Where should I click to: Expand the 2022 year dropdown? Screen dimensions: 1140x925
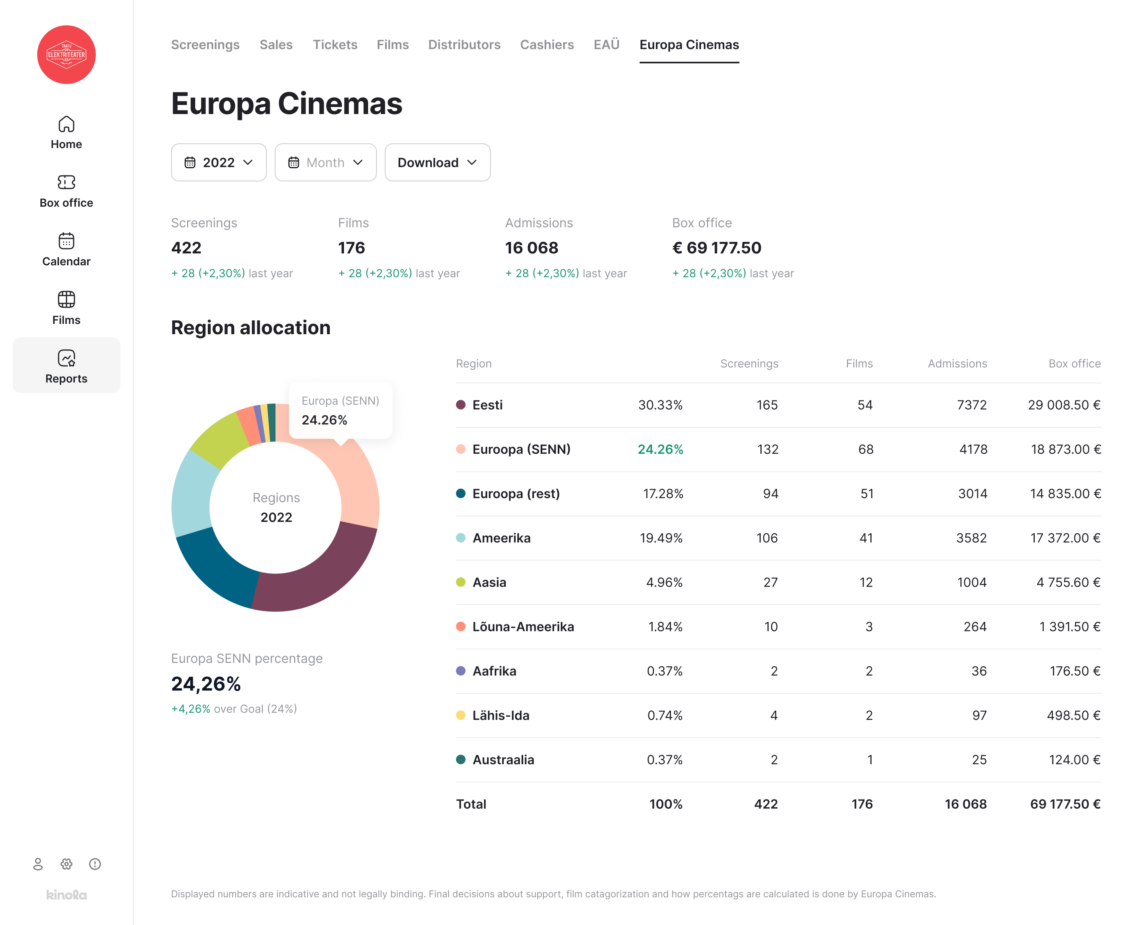[x=218, y=162]
